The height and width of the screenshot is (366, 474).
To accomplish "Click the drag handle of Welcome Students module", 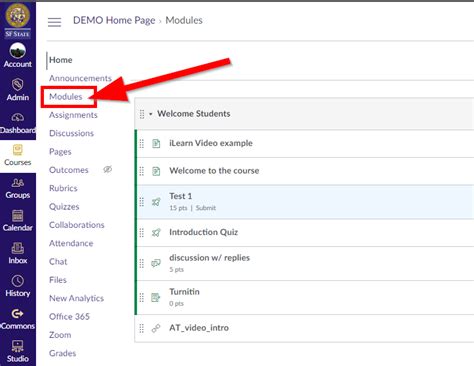I will pyautogui.click(x=142, y=114).
